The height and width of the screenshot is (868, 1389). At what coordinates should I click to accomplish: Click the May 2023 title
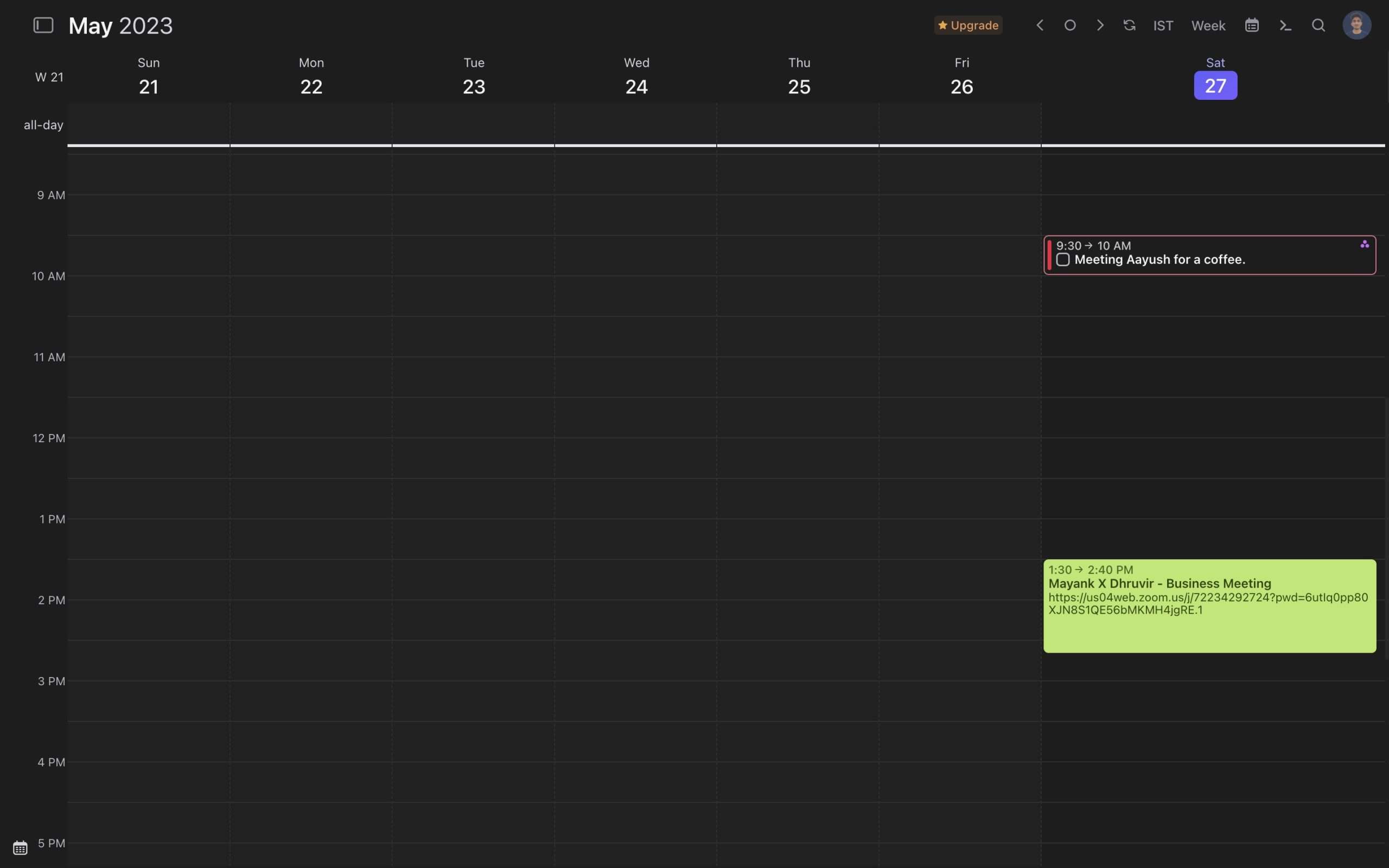point(120,26)
